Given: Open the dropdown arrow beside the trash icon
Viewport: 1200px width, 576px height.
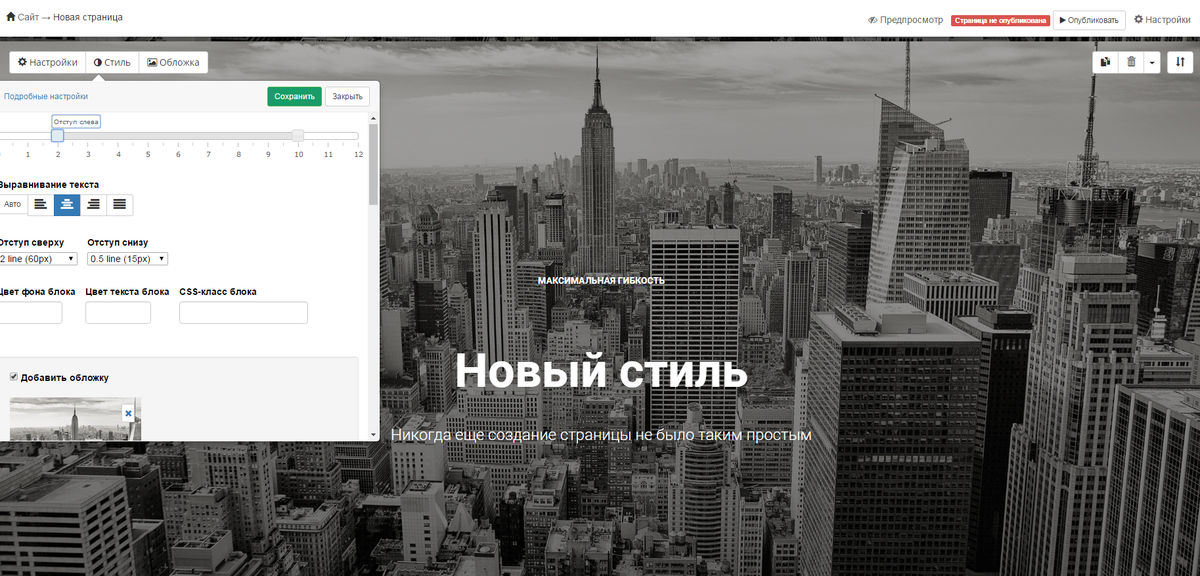Looking at the screenshot, I should click(1152, 62).
